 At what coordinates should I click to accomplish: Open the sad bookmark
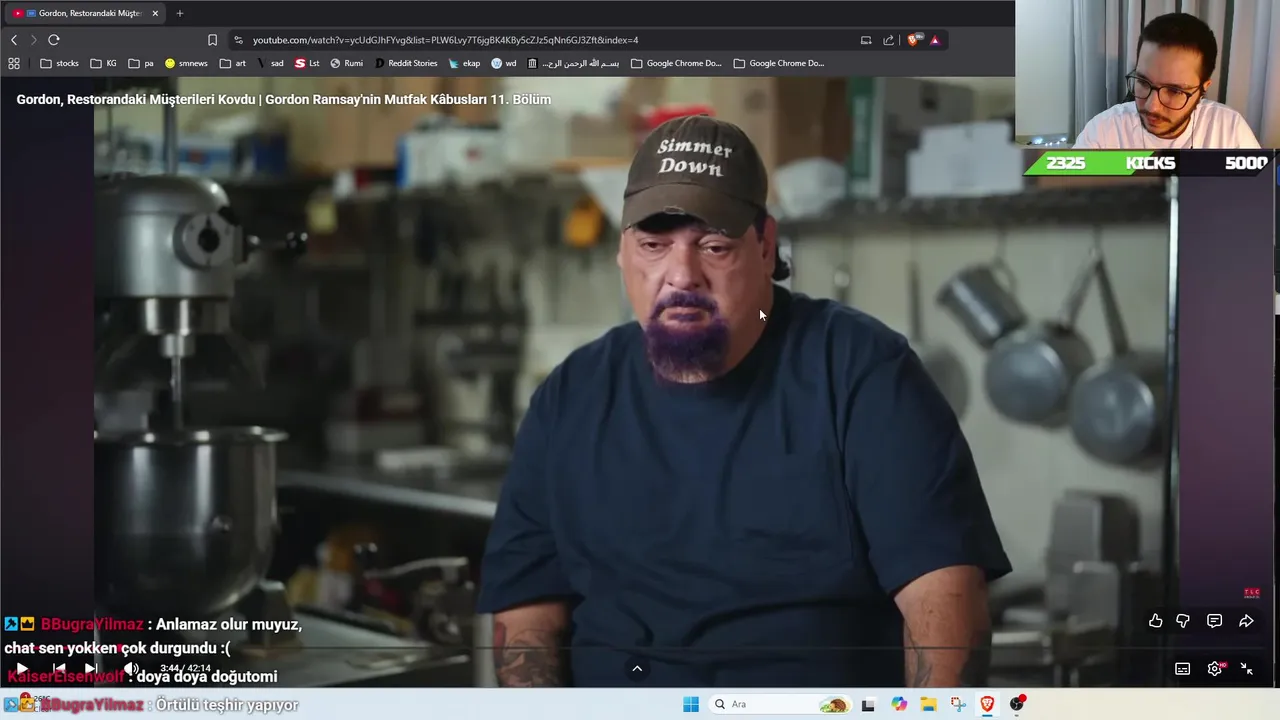point(270,63)
